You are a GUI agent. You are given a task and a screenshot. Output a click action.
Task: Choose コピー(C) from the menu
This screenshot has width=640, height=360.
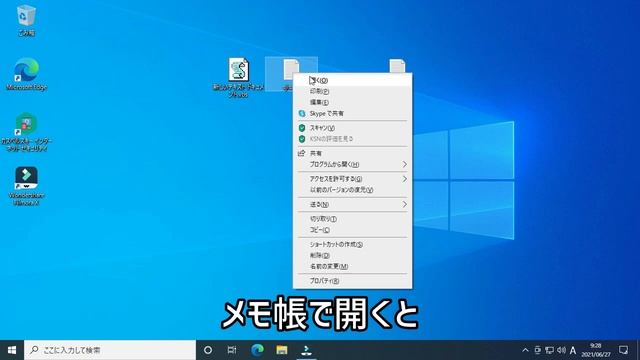point(353,230)
